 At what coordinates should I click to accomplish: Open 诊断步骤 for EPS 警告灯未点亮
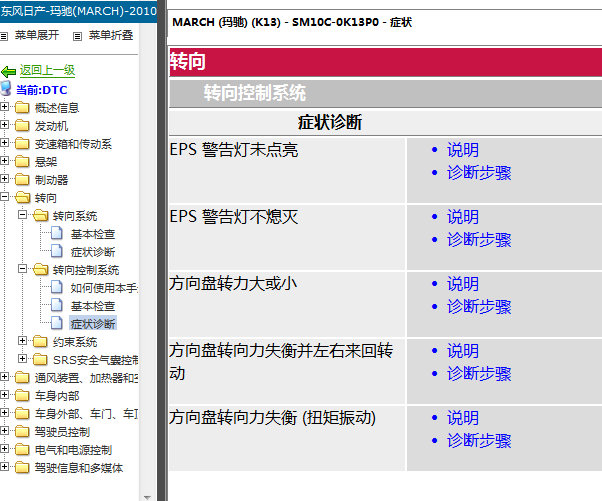point(479,173)
